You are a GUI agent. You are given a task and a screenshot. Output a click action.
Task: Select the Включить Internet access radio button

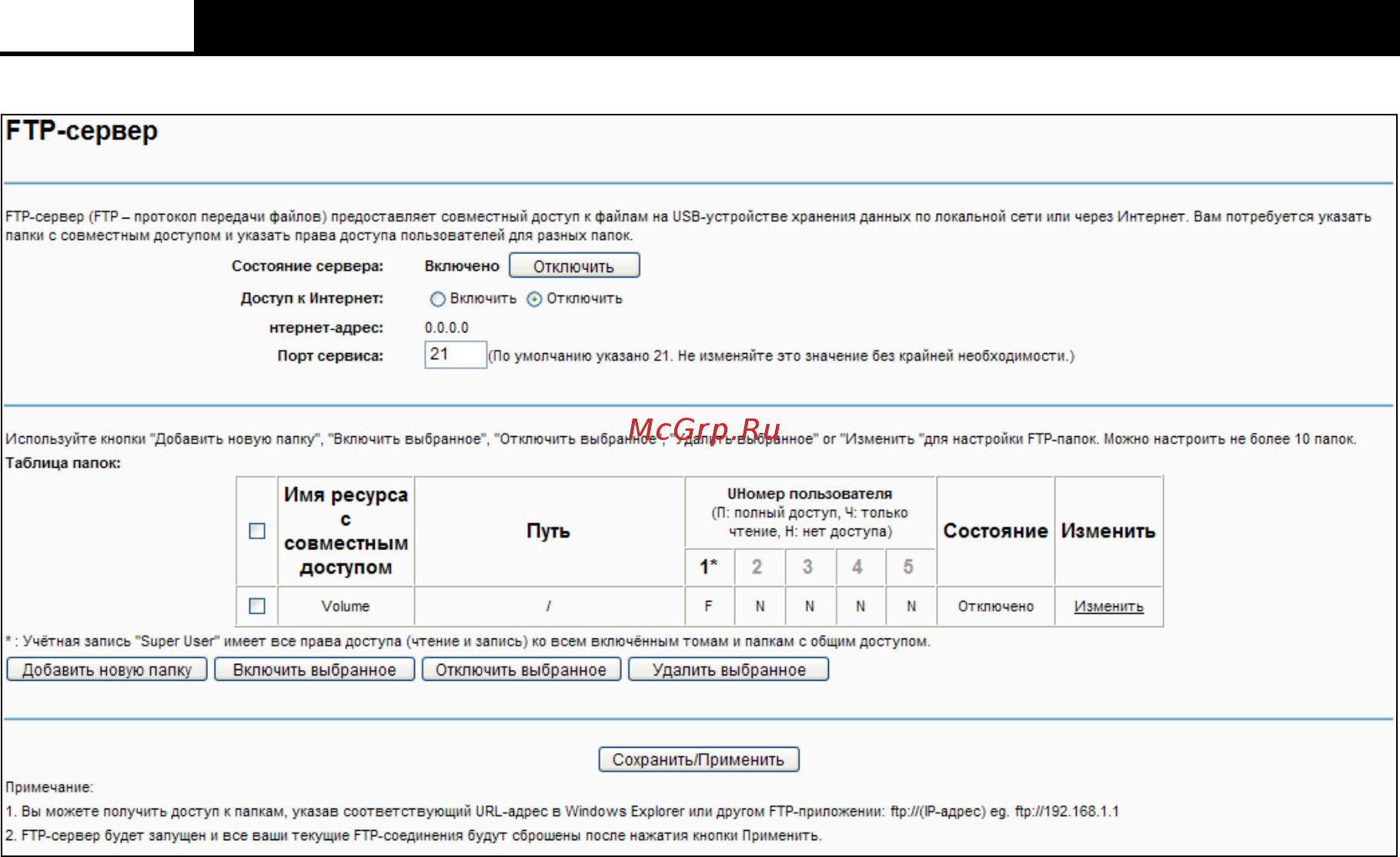(438, 299)
